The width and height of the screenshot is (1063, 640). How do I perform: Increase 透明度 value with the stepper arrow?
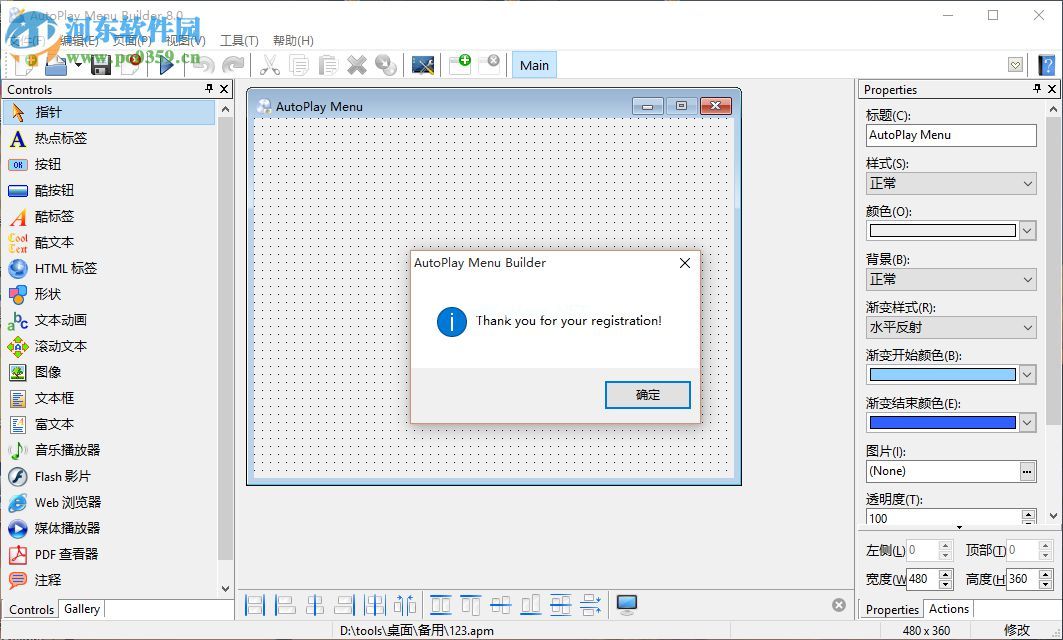click(x=1029, y=513)
